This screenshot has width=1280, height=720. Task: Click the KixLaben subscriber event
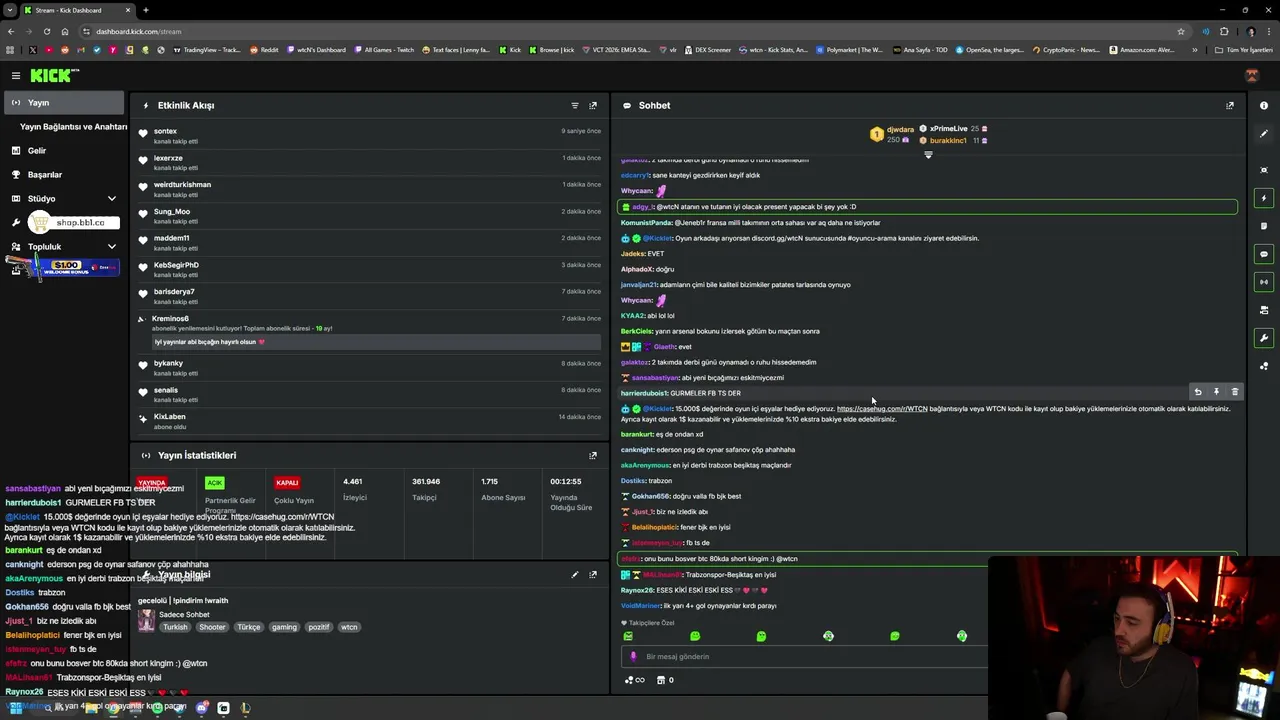370,421
